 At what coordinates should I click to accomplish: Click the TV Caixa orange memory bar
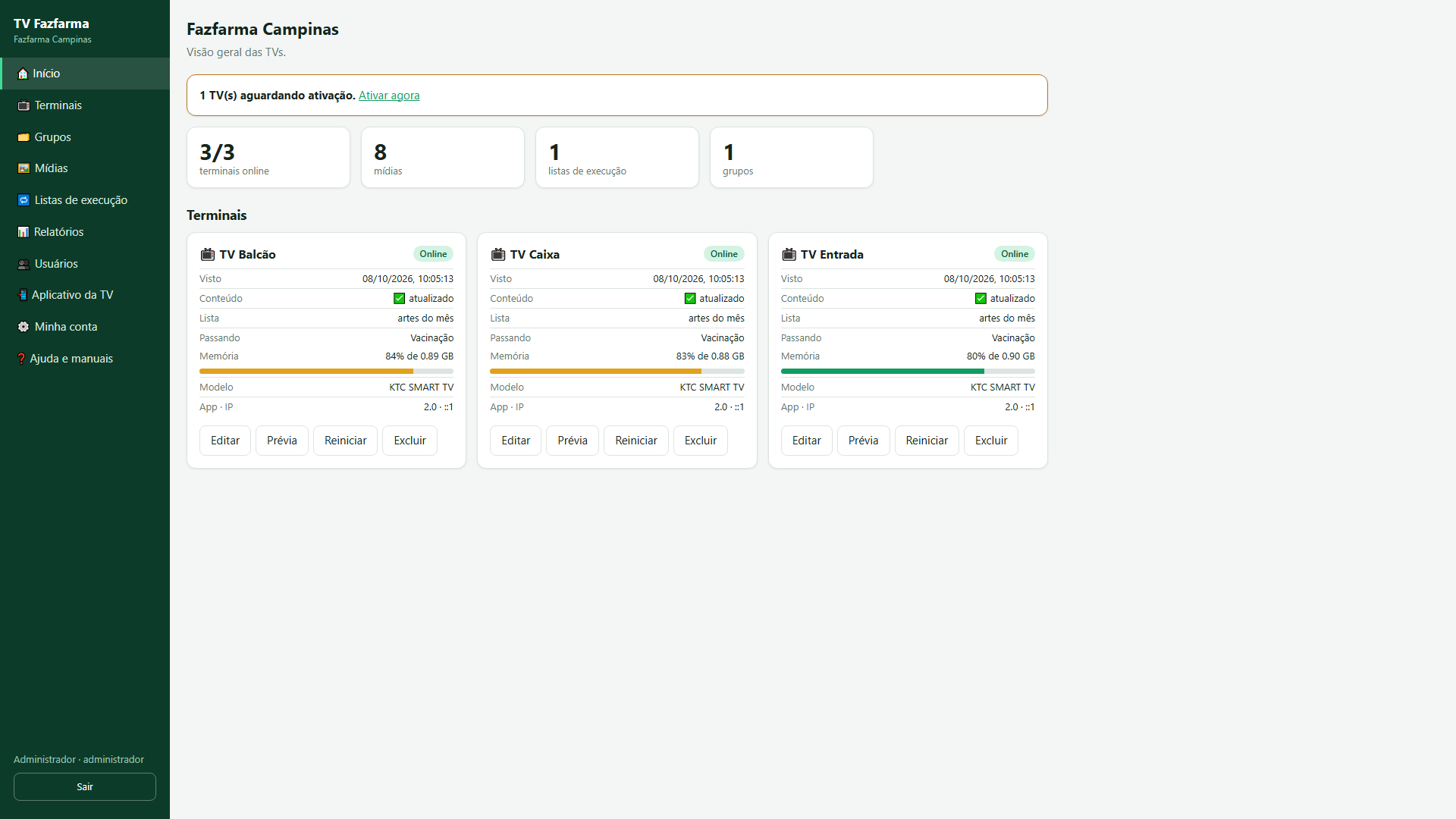[617, 372]
